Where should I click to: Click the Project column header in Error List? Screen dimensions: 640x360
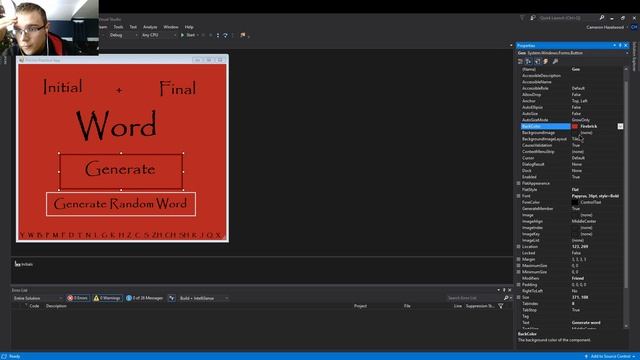click(360, 306)
